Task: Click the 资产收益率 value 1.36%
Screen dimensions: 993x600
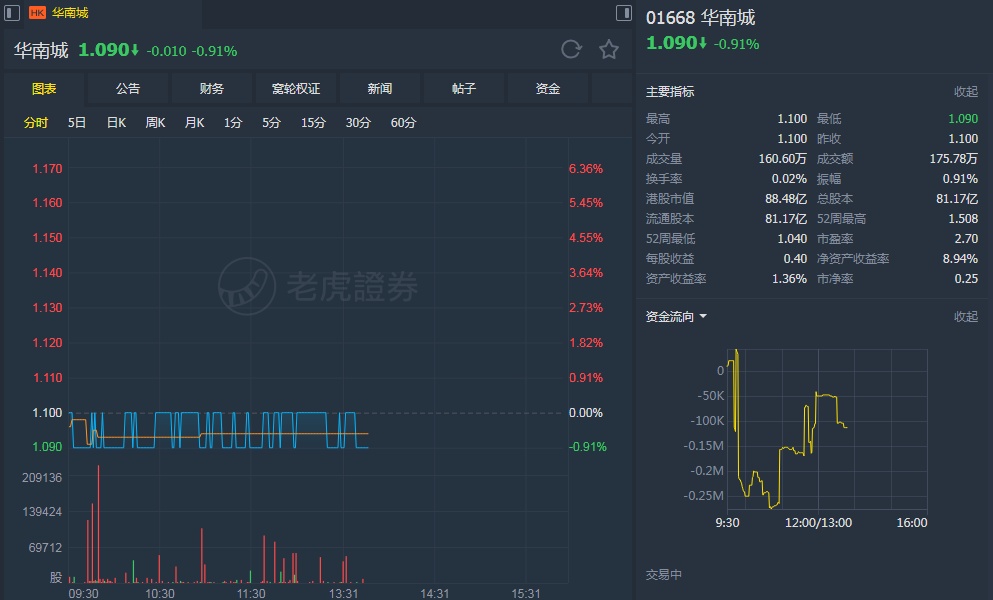Action: tap(789, 279)
